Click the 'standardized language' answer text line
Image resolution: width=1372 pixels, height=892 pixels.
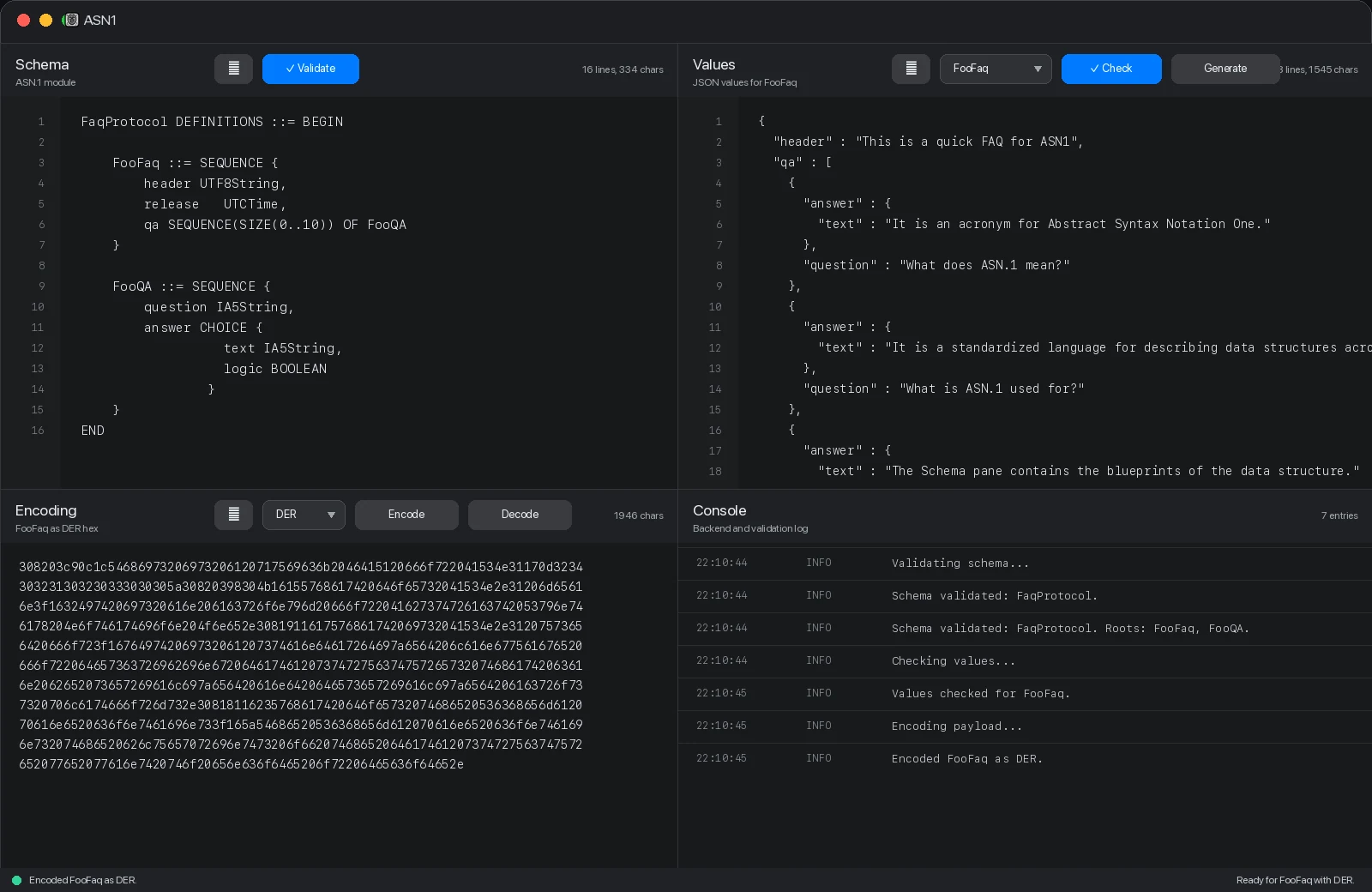1094,347
